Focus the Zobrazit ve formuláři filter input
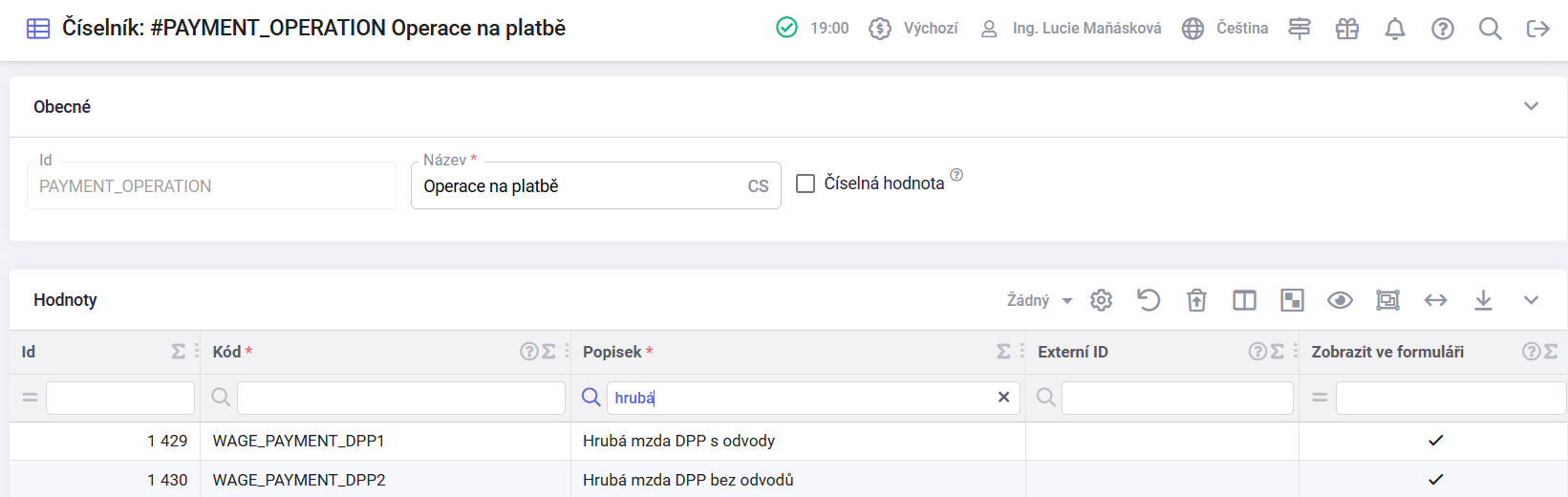This screenshot has width=1568, height=497. click(x=1450, y=398)
